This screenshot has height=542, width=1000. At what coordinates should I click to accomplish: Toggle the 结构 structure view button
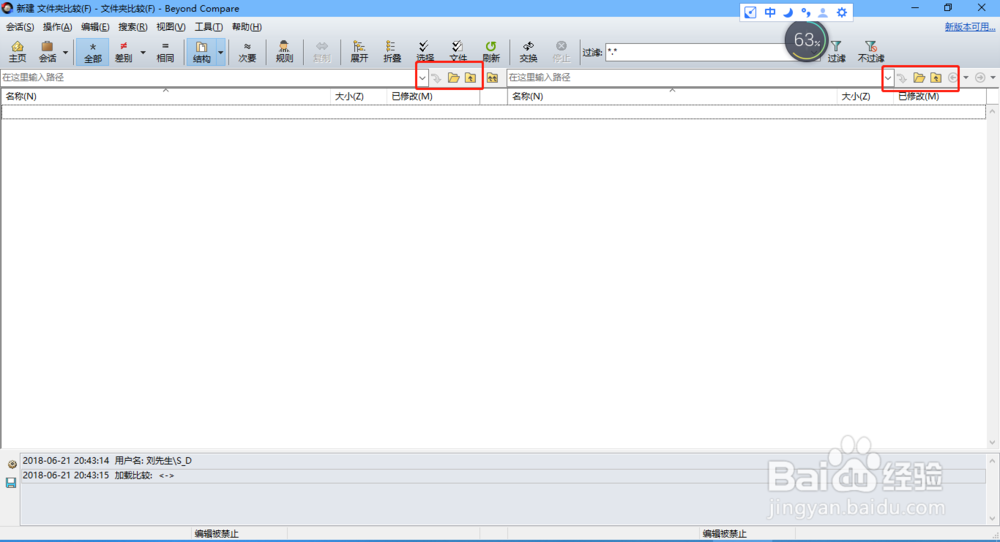(202, 52)
